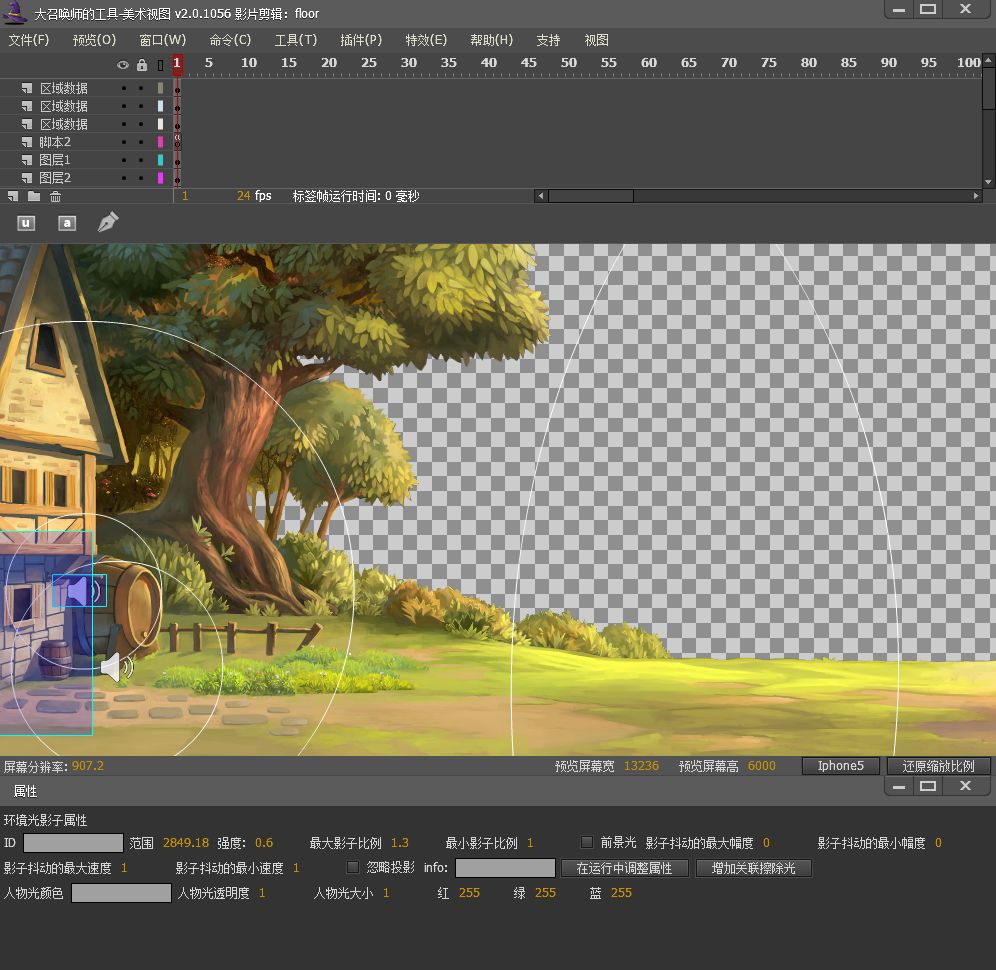The height and width of the screenshot is (970, 996).
Task: Click the layer icon of 图层1
Action: tap(27, 159)
